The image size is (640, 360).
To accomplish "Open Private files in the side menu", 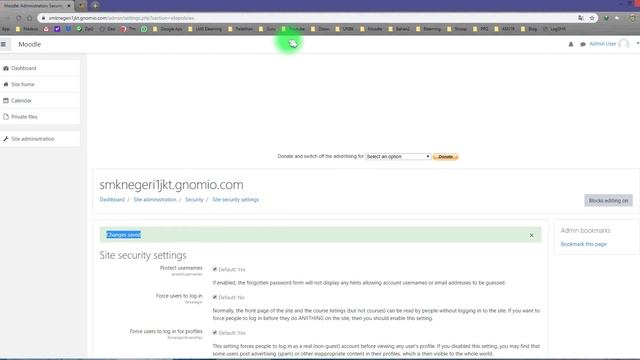I will pos(40,117).
